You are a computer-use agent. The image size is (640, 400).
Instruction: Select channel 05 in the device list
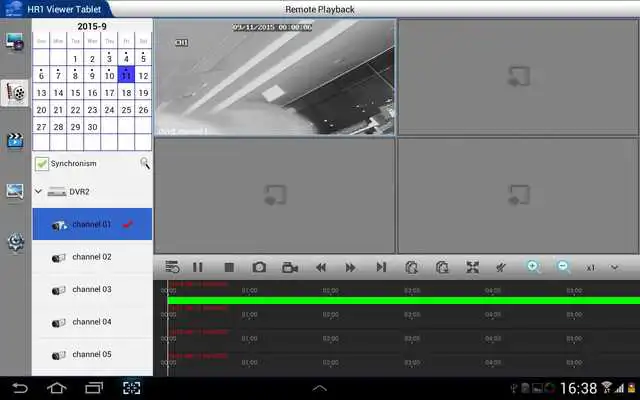coord(92,354)
